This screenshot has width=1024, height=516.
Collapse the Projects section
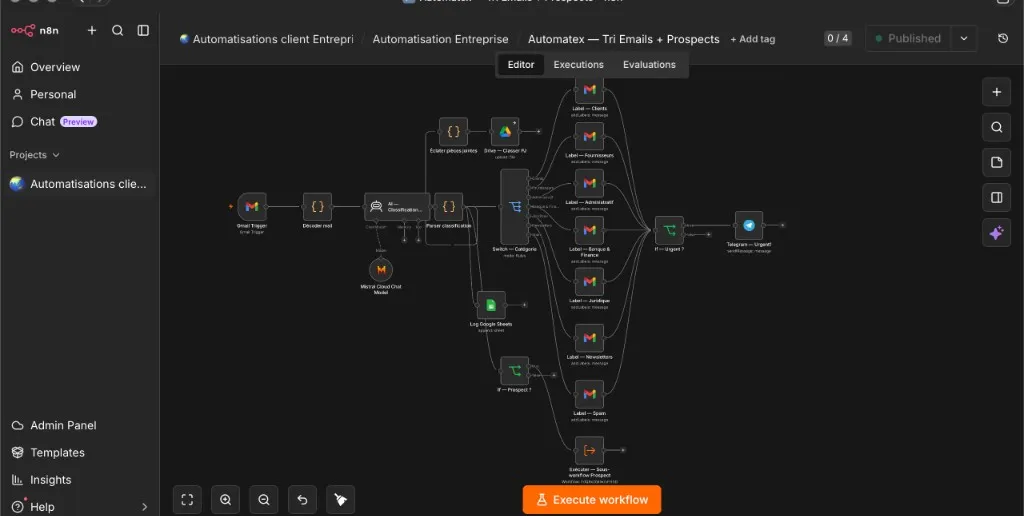click(x=34, y=155)
